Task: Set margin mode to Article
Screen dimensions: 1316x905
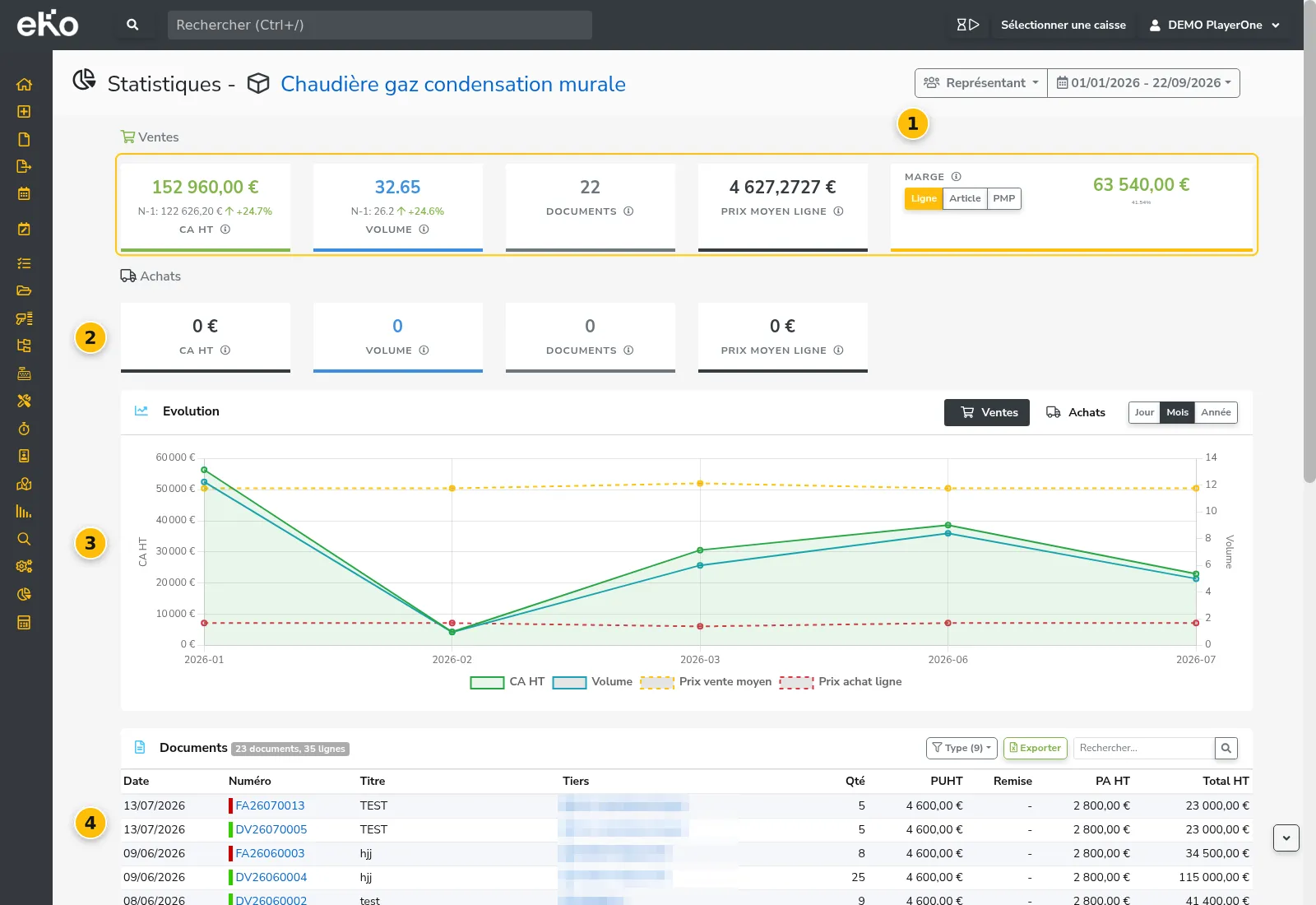Action: click(965, 198)
